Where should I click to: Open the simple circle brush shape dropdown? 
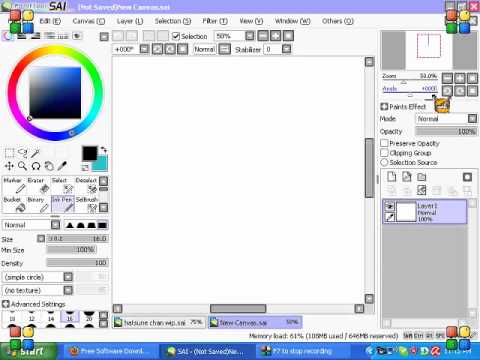pos(68,277)
